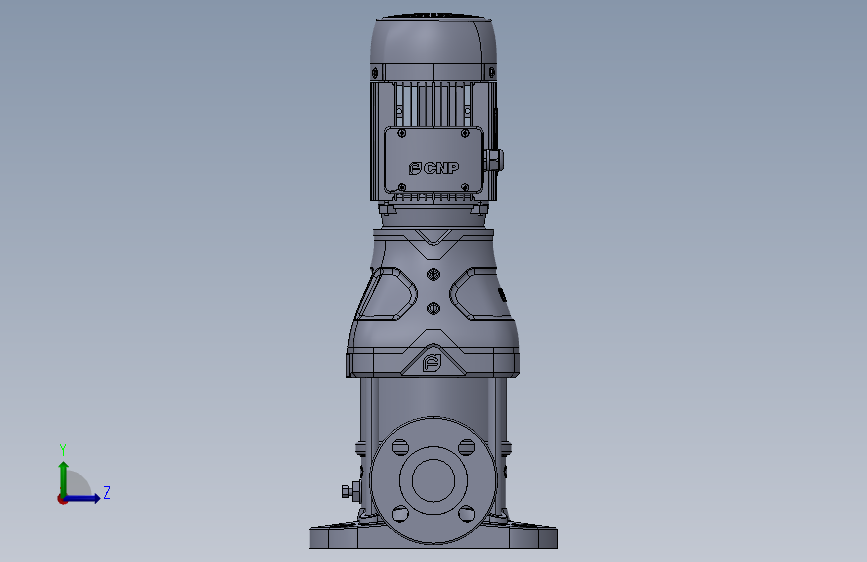Click the red X axis origin dot on the triad
The height and width of the screenshot is (562, 867).
pyautogui.click(x=62, y=499)
